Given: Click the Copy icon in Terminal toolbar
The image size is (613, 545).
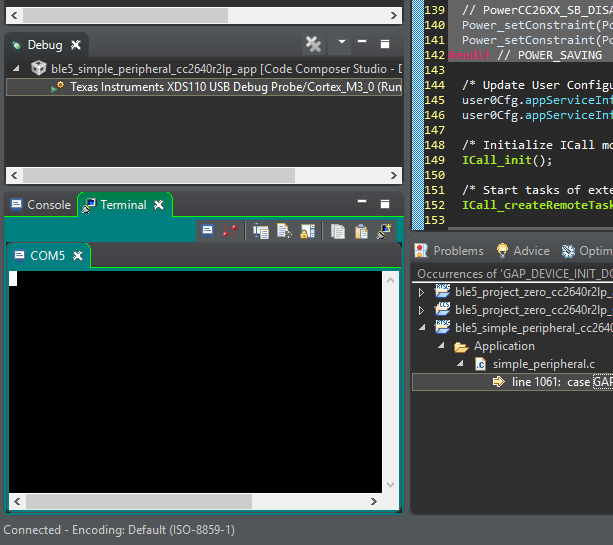Looking at the screenshot, I should 338,231.
